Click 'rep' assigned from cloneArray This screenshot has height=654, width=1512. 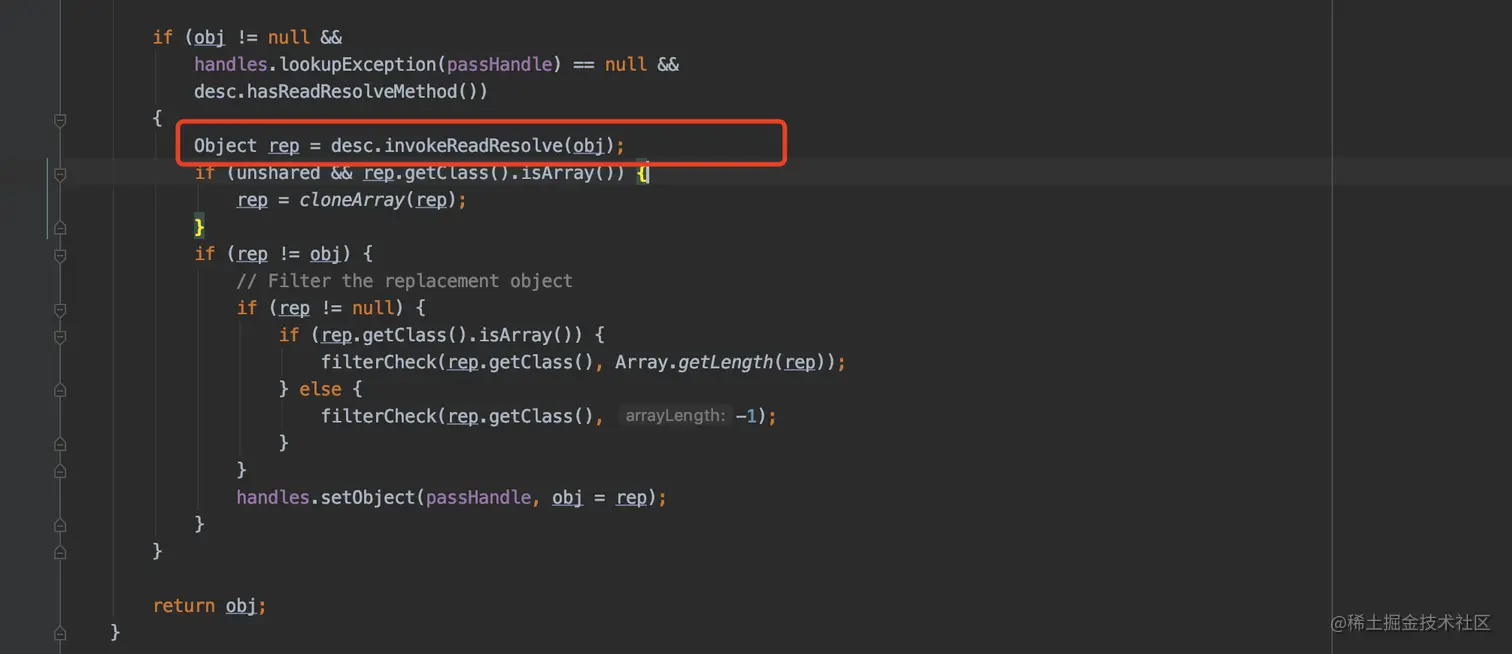(252, 200)
